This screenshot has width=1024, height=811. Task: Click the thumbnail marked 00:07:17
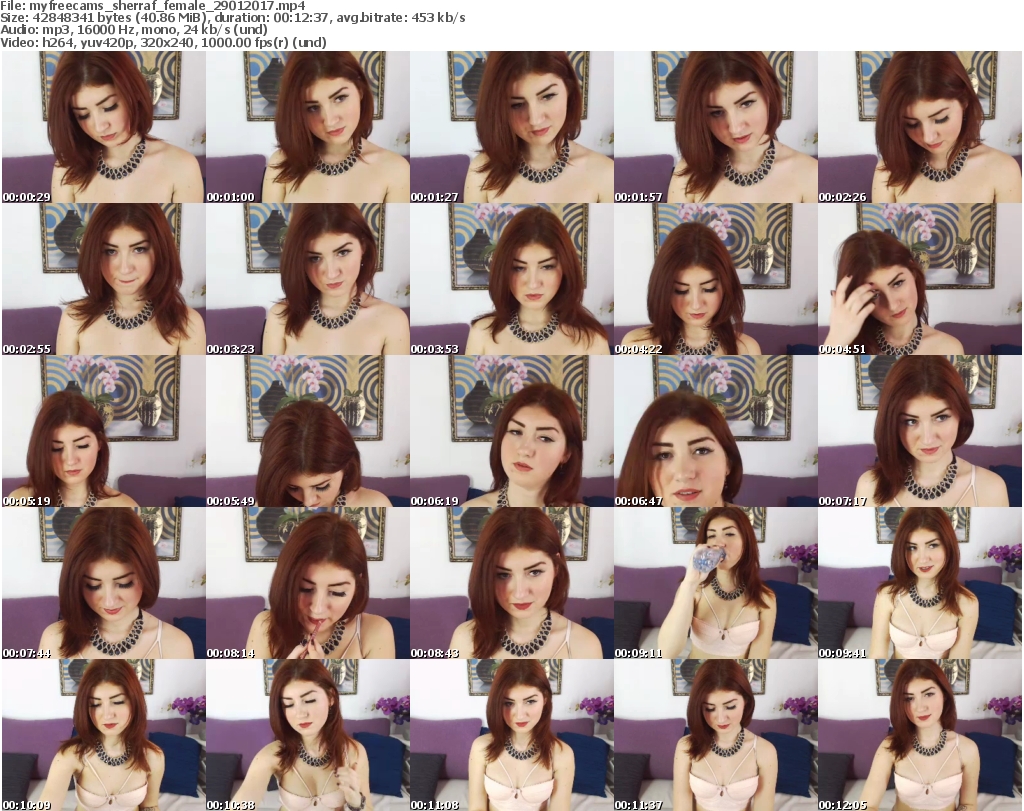[920, 432]
